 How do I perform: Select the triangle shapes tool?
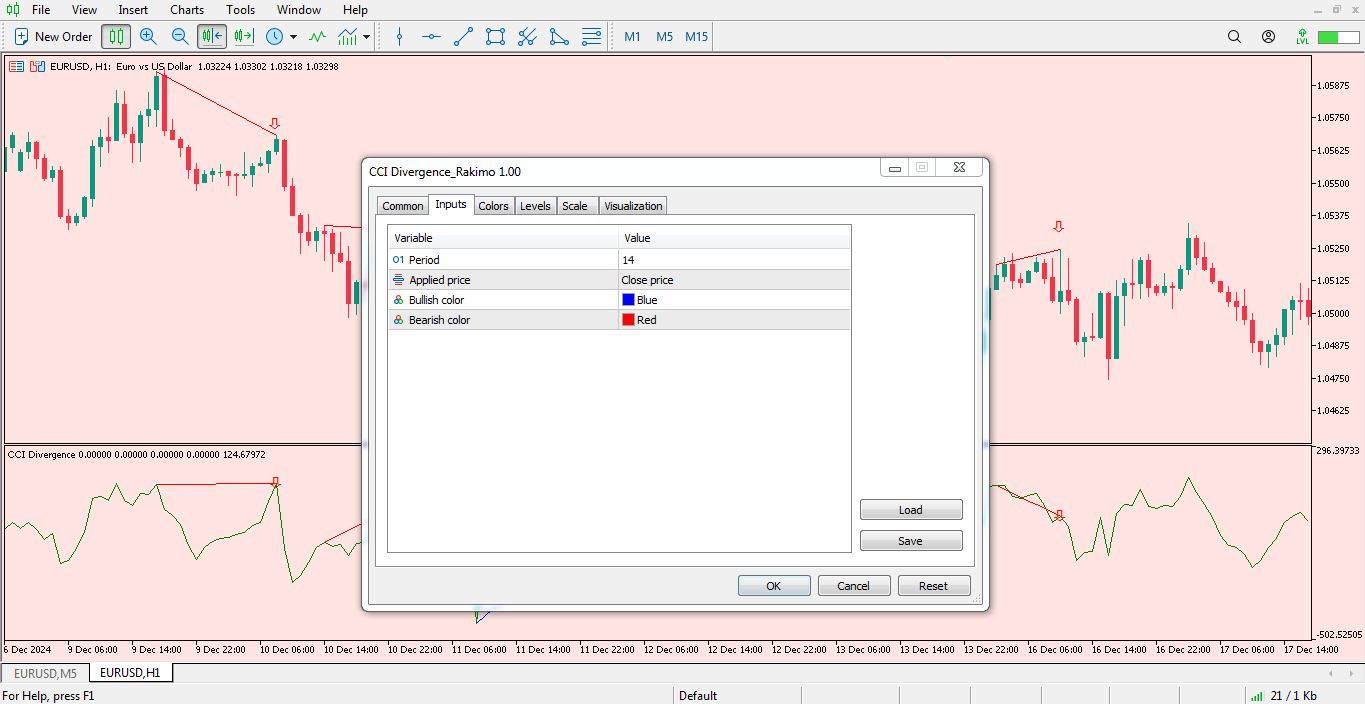[559, 37]
